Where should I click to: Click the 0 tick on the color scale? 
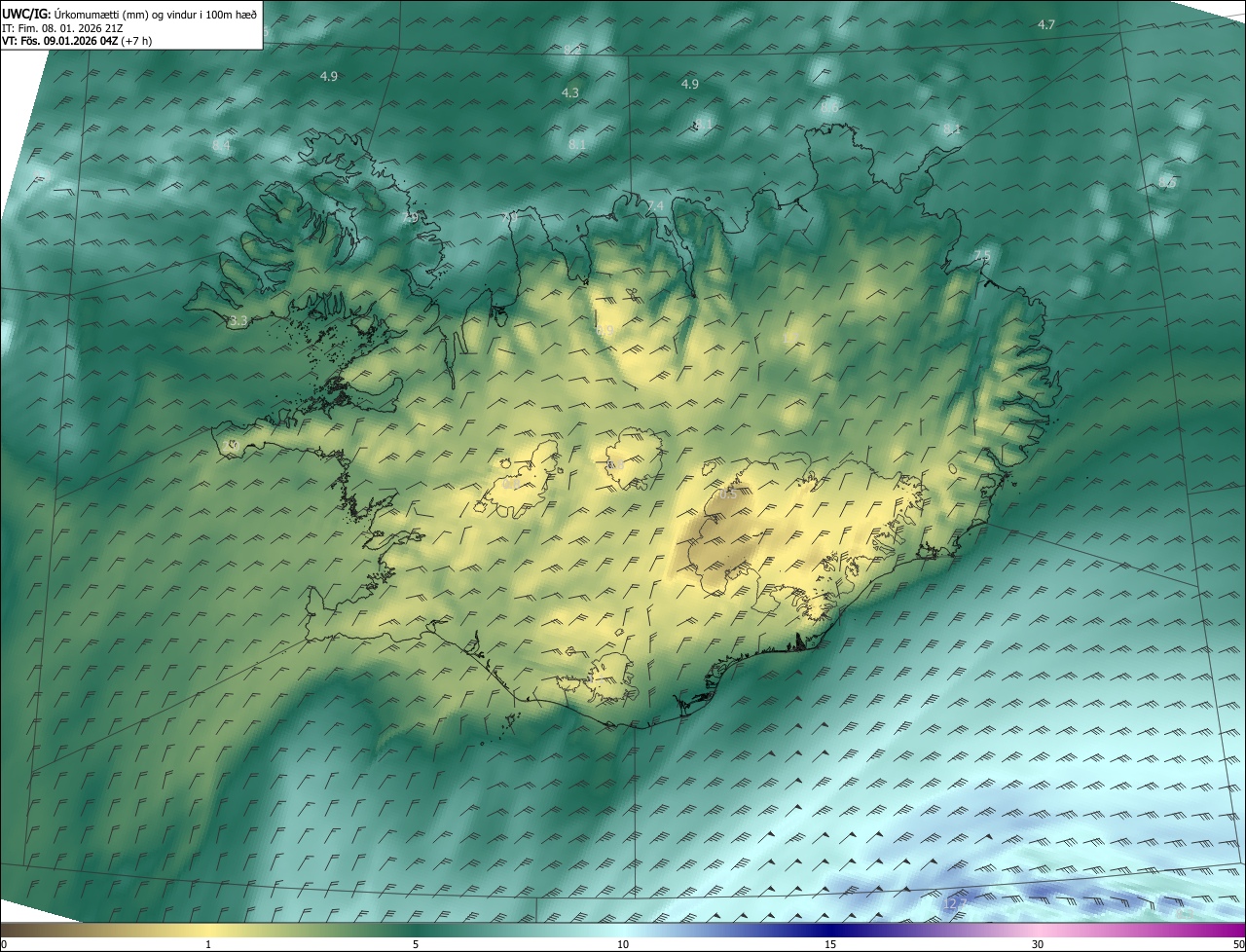pos(4,944)
